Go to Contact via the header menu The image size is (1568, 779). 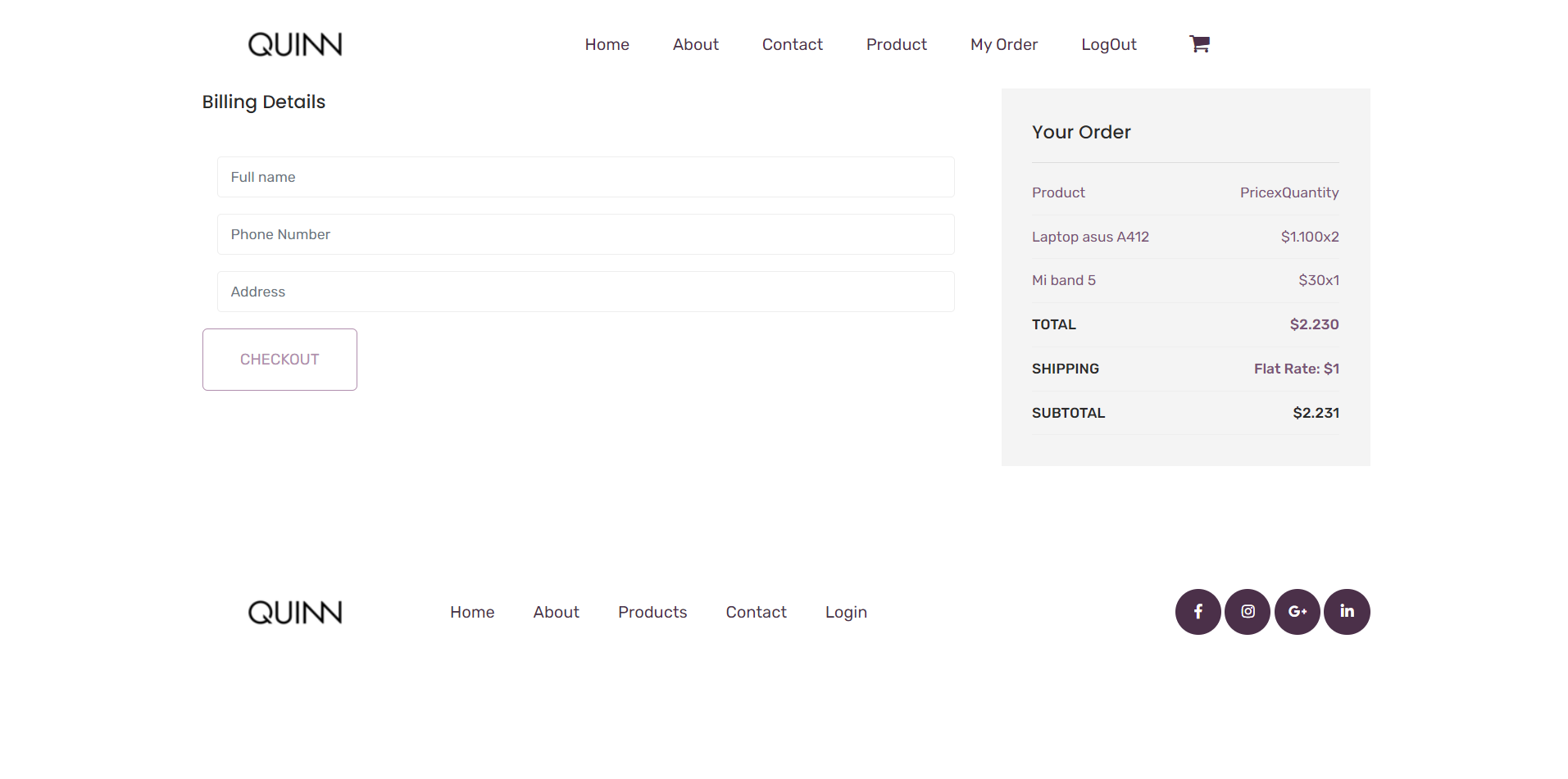(x=792, y=44)
